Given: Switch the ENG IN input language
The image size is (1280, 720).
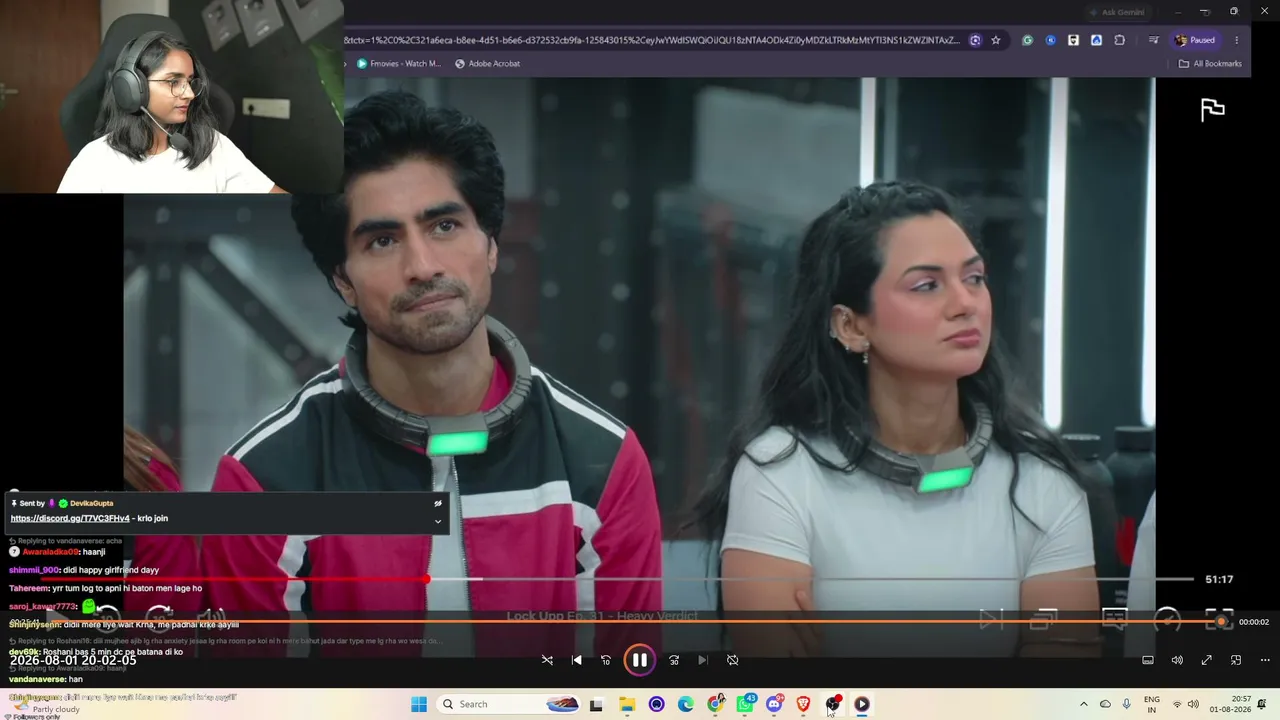Looking at the screenshot, I should pos(1152,704).
